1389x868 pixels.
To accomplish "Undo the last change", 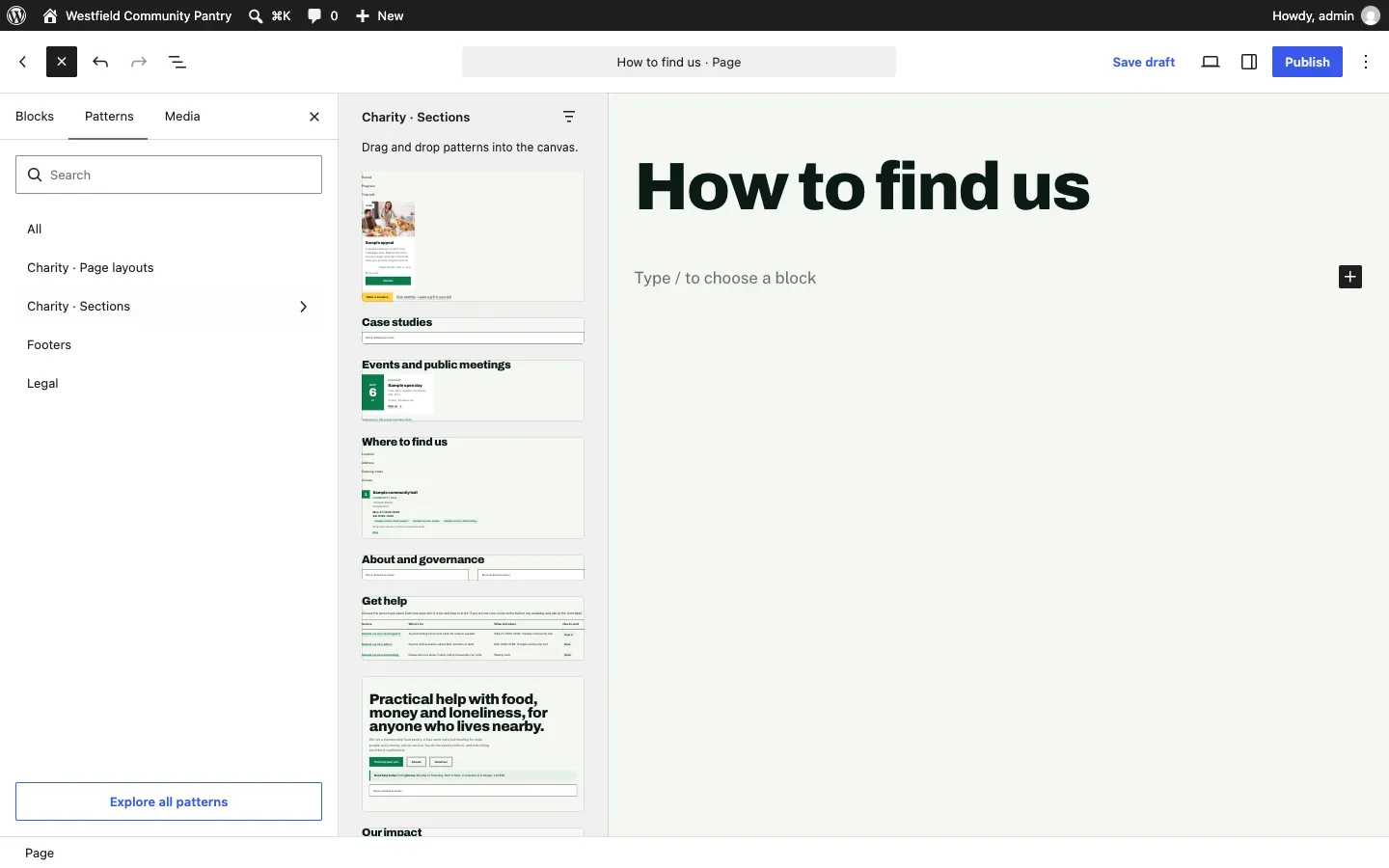I will [100, 63].
